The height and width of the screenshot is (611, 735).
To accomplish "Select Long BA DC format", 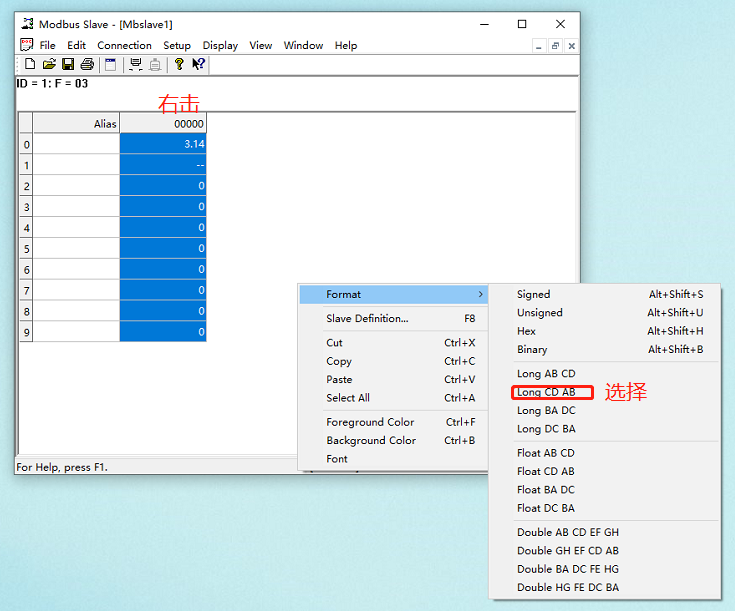I will 605,410.
